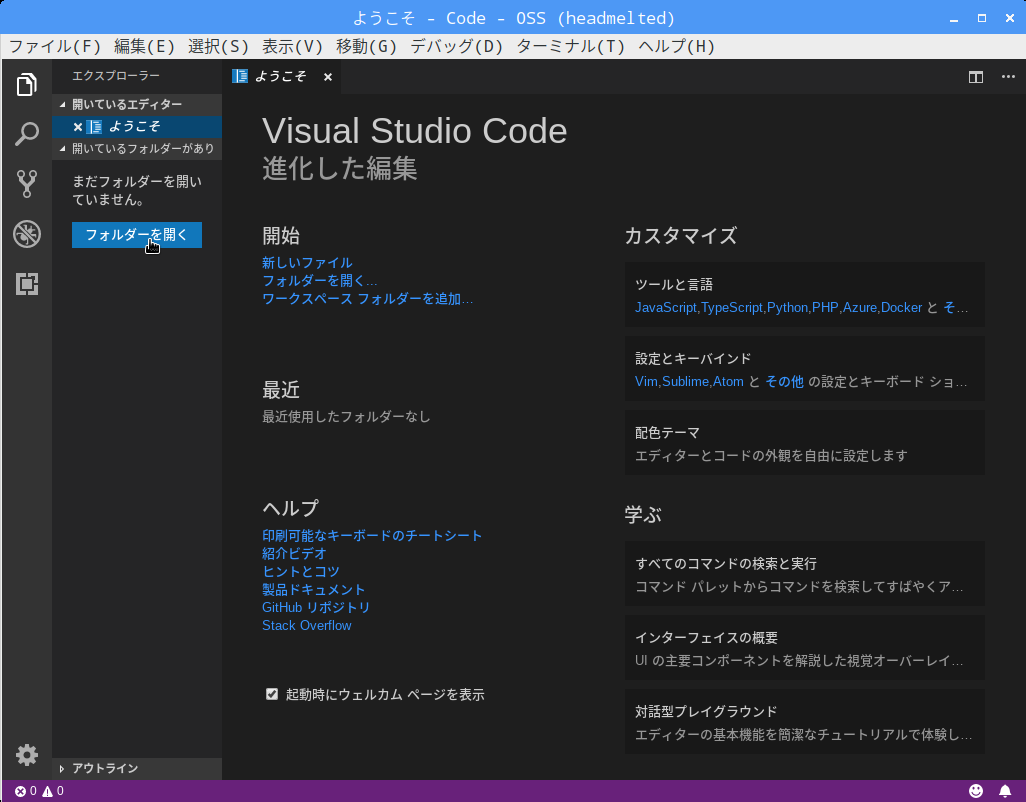Select the ようこそ editor tab

click(280, 77)
